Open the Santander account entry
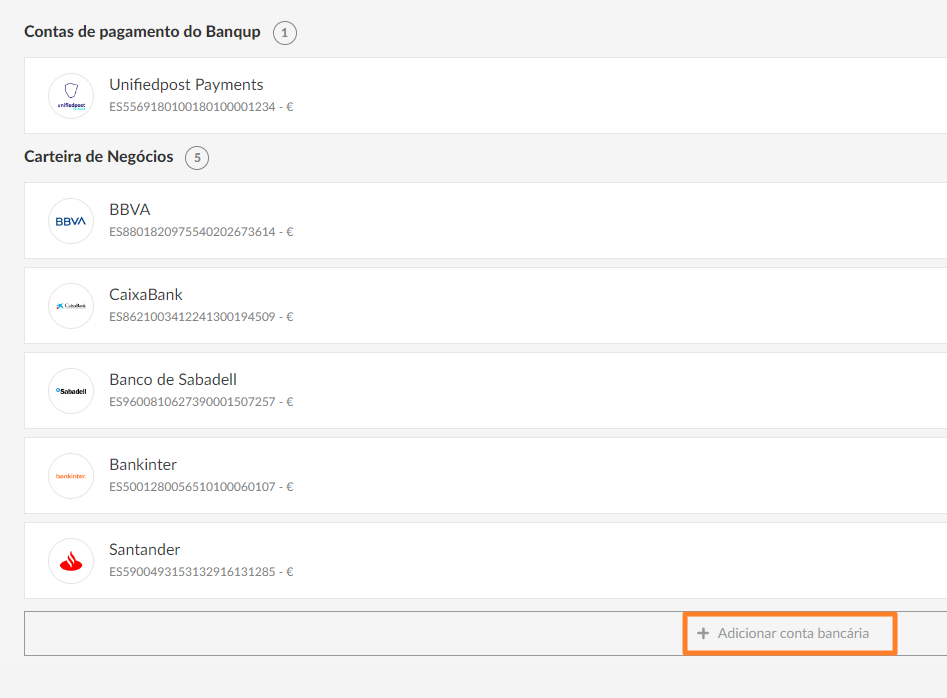Screen dimensions: 947x698 click(486, 560)
